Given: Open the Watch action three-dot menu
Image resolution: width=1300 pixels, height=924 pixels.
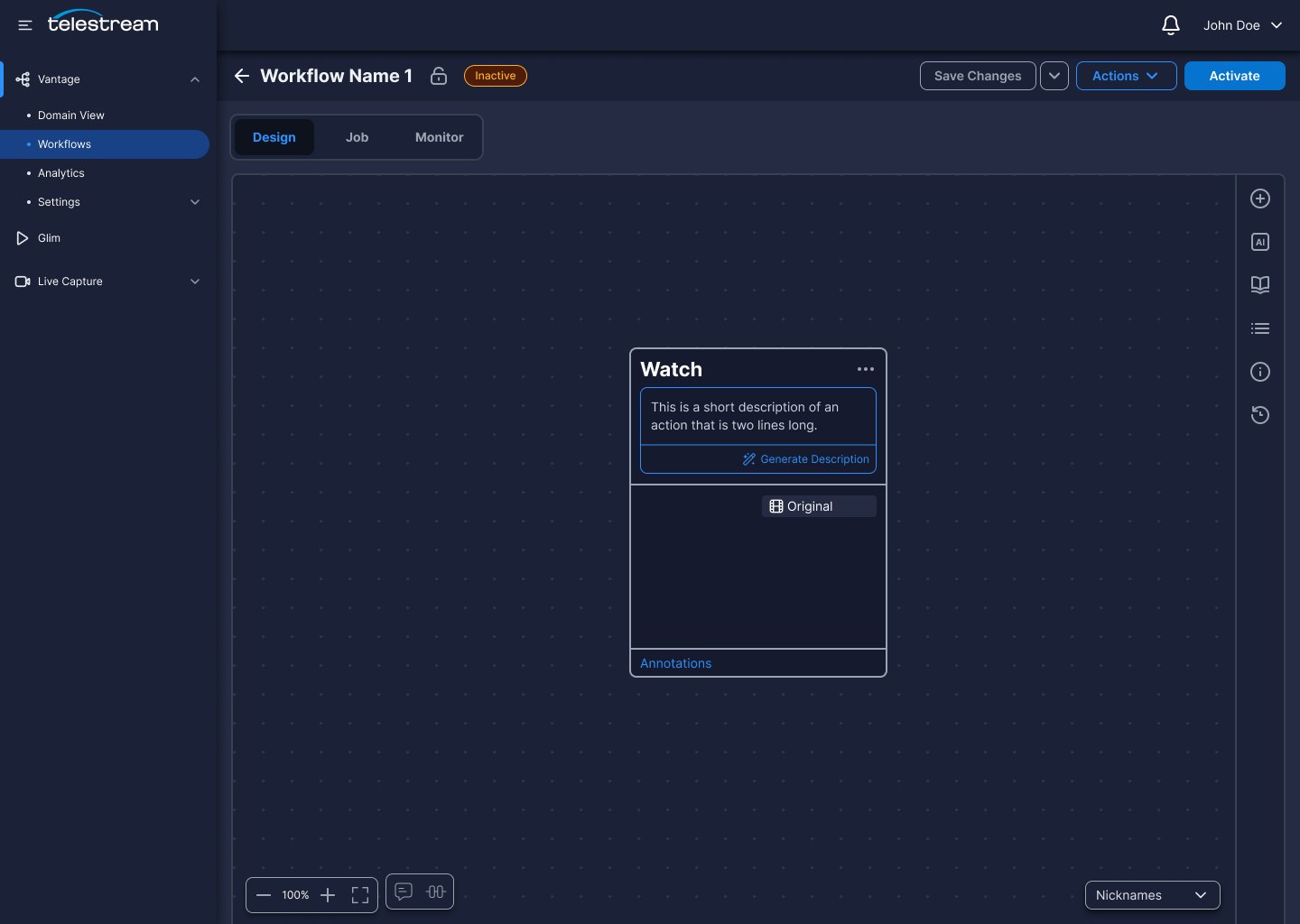Looking at the screenshot, I should tap(866, 369).
